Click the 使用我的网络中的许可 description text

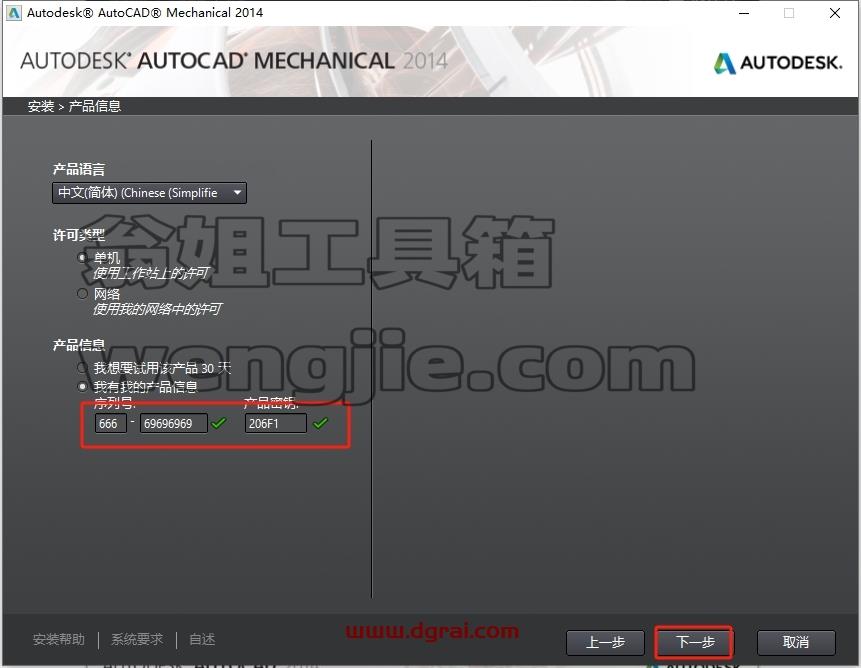coord(157,309)
